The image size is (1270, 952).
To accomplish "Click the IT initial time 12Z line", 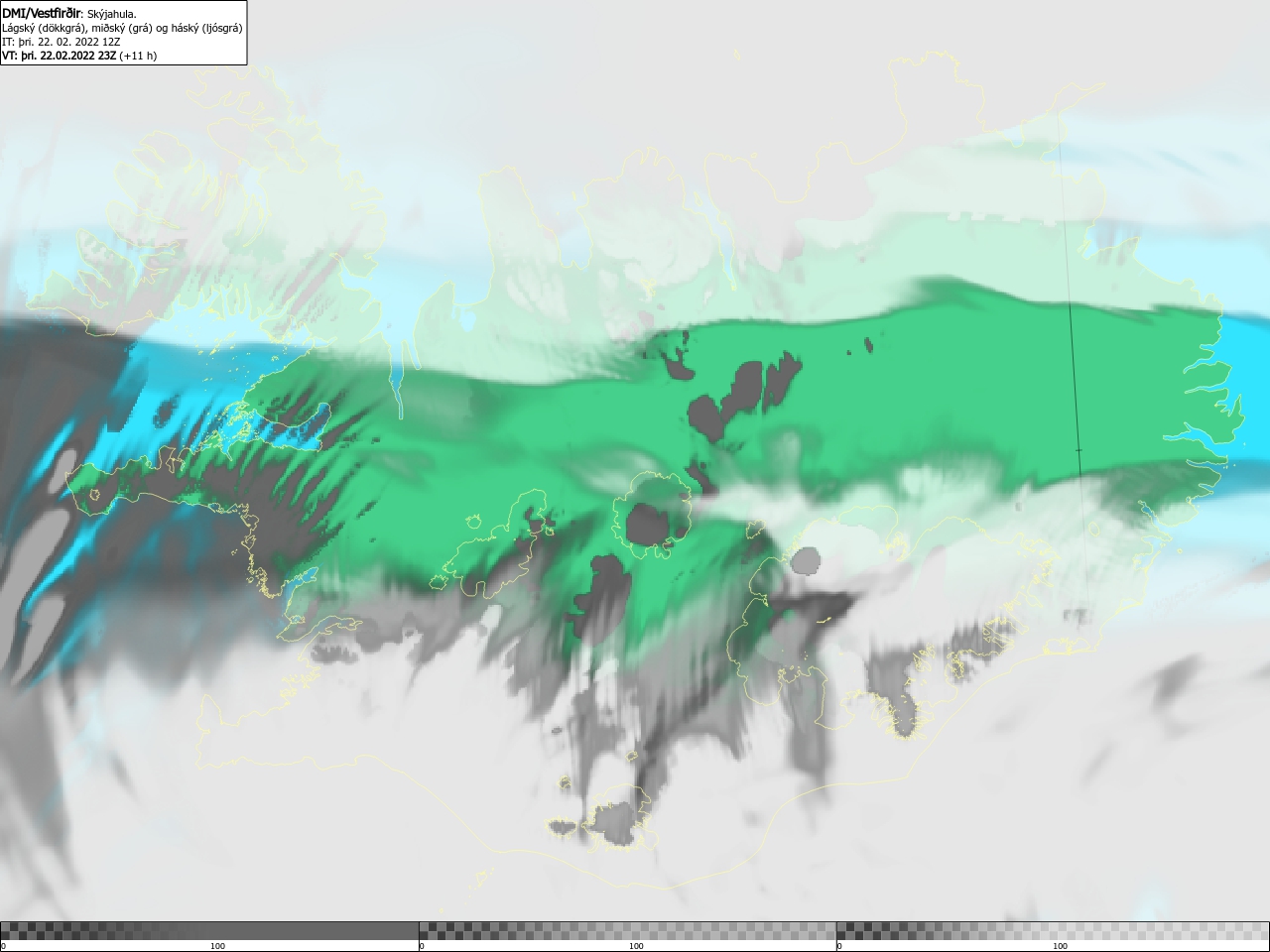I will coord(62,42).
